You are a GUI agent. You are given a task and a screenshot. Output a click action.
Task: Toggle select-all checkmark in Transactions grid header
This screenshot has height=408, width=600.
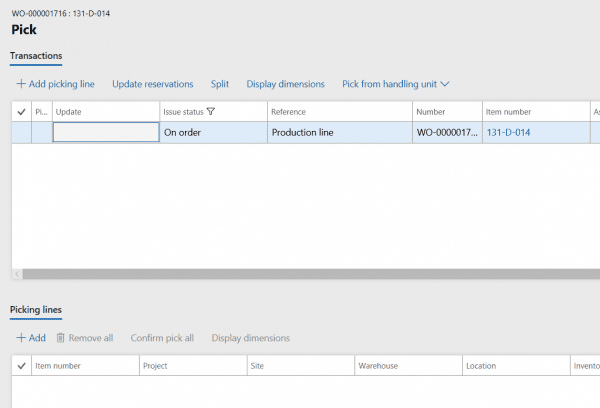pyautogui.click(x=21, y=112)
